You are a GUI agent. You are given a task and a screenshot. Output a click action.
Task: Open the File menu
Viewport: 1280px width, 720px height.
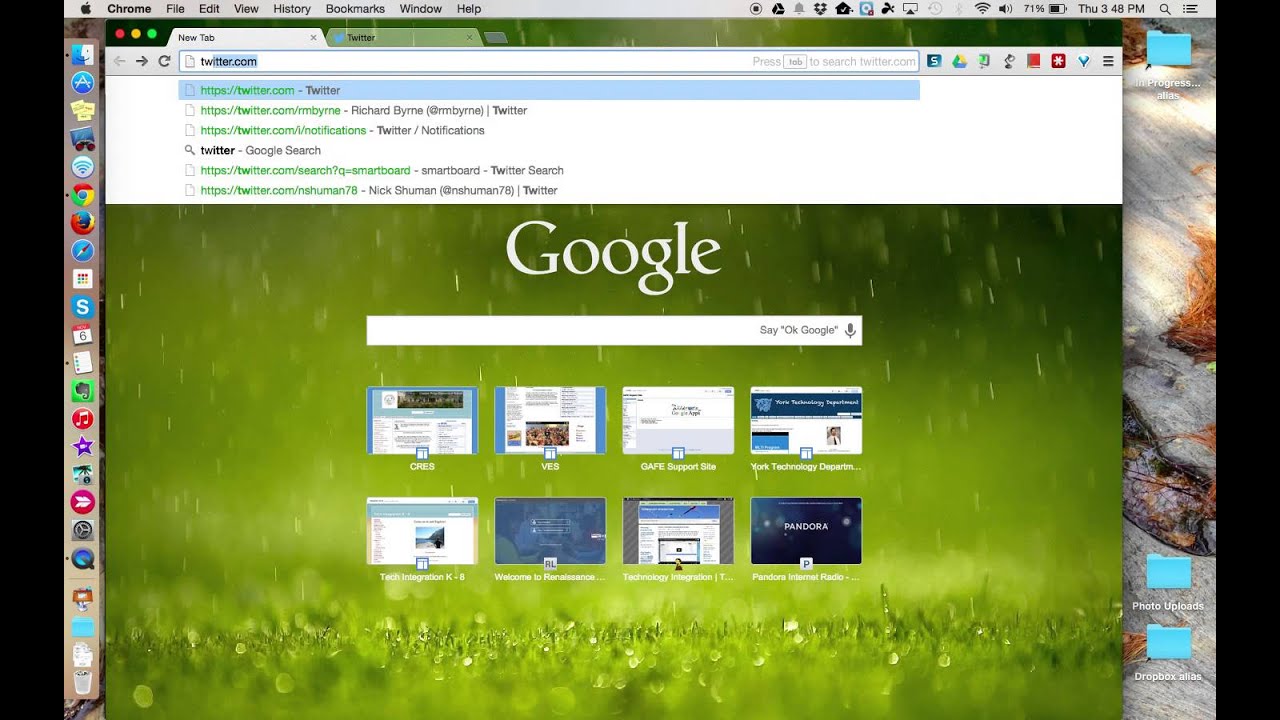tap(175, 9)
